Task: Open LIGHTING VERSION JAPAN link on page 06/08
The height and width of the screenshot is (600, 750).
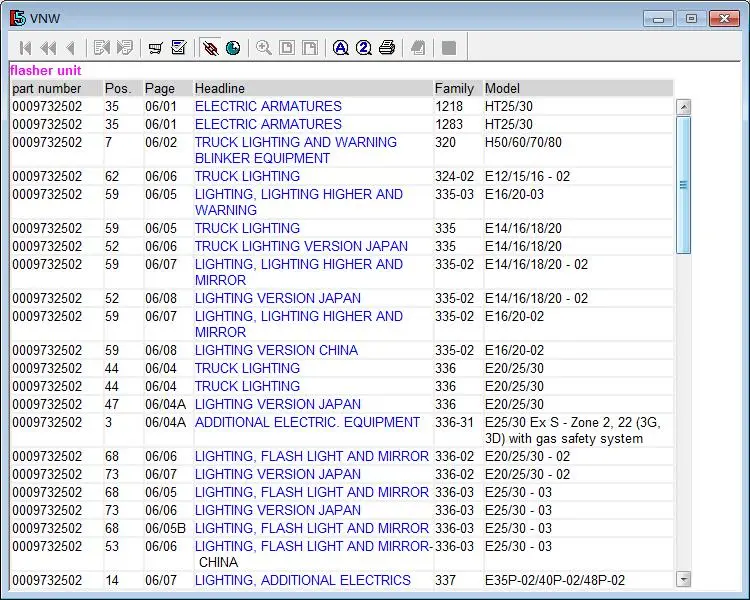Action: [278, 299]
